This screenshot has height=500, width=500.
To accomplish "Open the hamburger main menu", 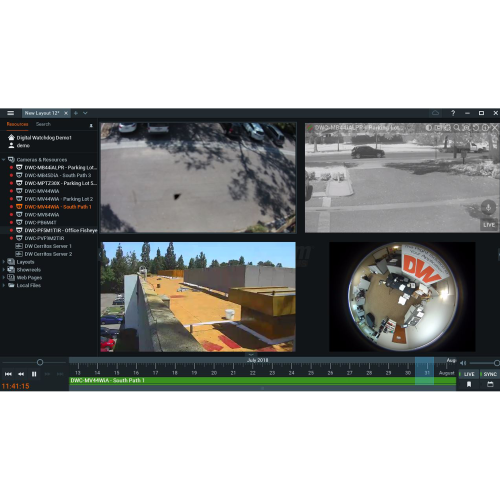I will [x=10, y=113].
